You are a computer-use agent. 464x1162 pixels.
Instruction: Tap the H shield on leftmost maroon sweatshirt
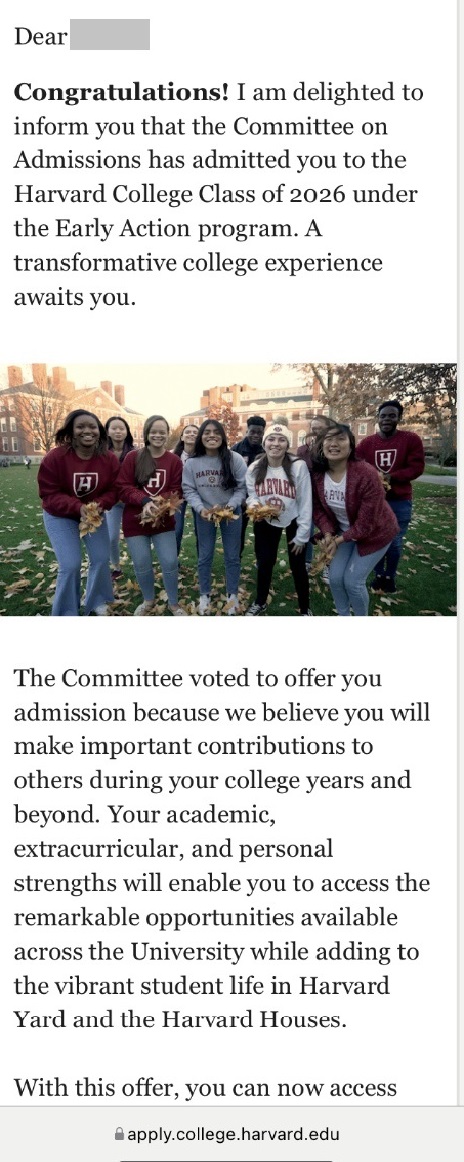(x=85, y=484)
